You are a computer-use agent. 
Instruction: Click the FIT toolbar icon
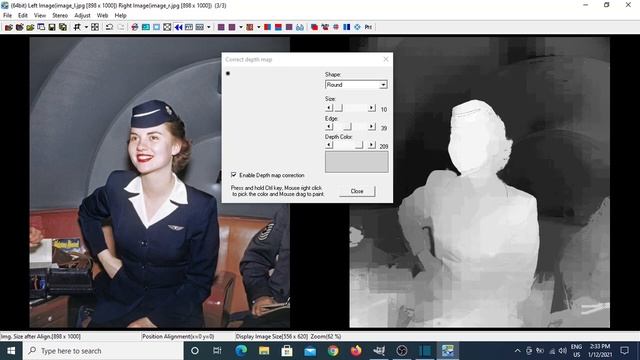coord(189,27)
